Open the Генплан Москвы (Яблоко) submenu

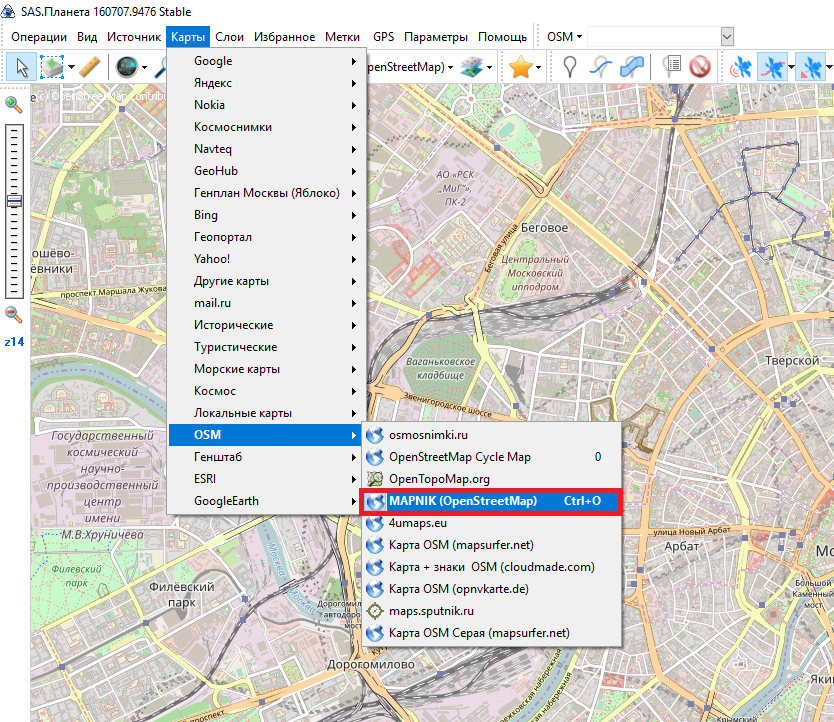267,193
